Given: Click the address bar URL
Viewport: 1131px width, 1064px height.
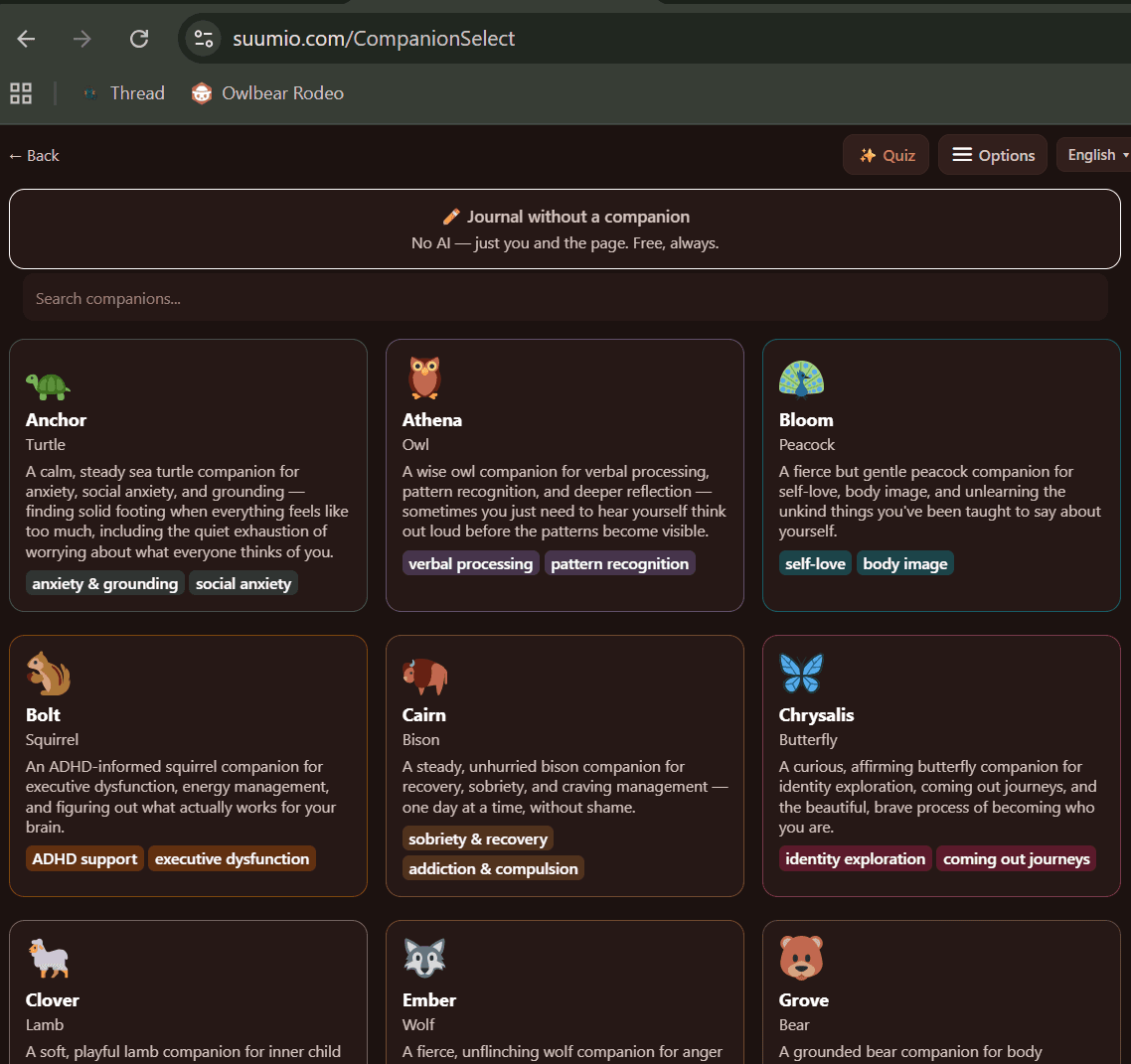Looking at the screenshot, I should 374,38.
